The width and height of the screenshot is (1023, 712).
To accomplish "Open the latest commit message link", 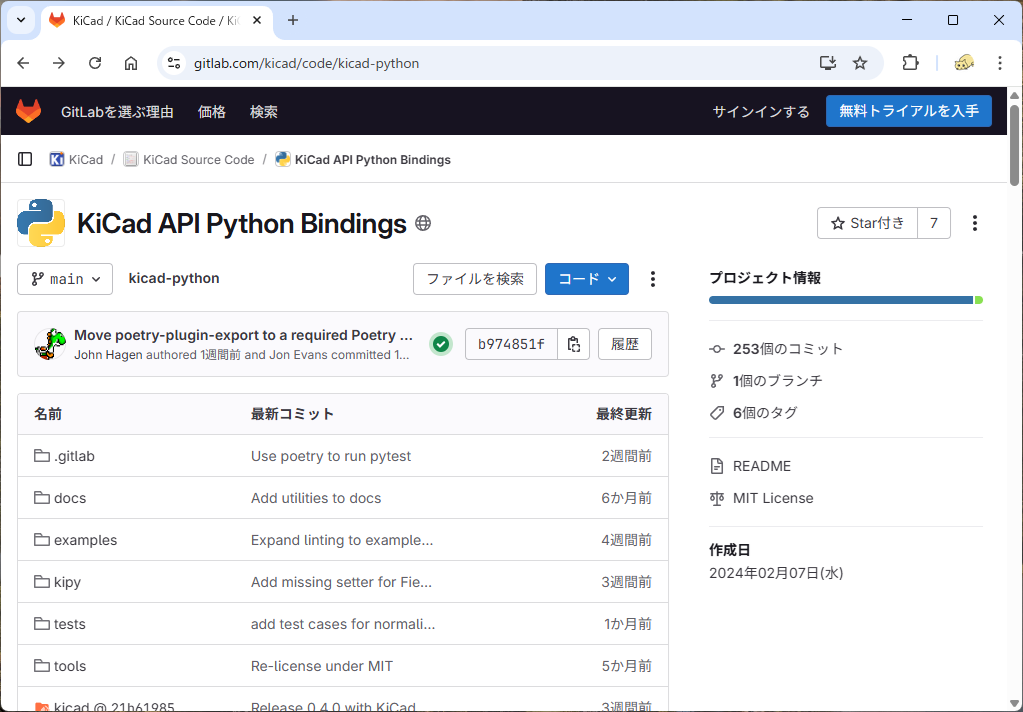I will click(243, 335).
